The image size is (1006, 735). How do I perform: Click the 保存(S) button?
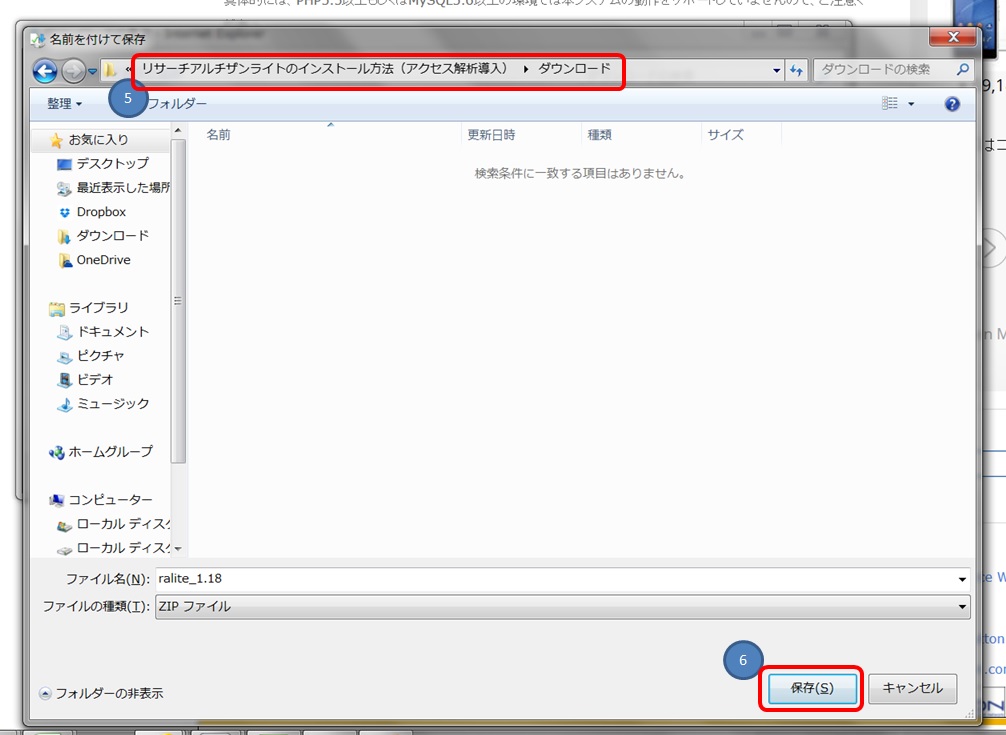(x=811, y=688)
